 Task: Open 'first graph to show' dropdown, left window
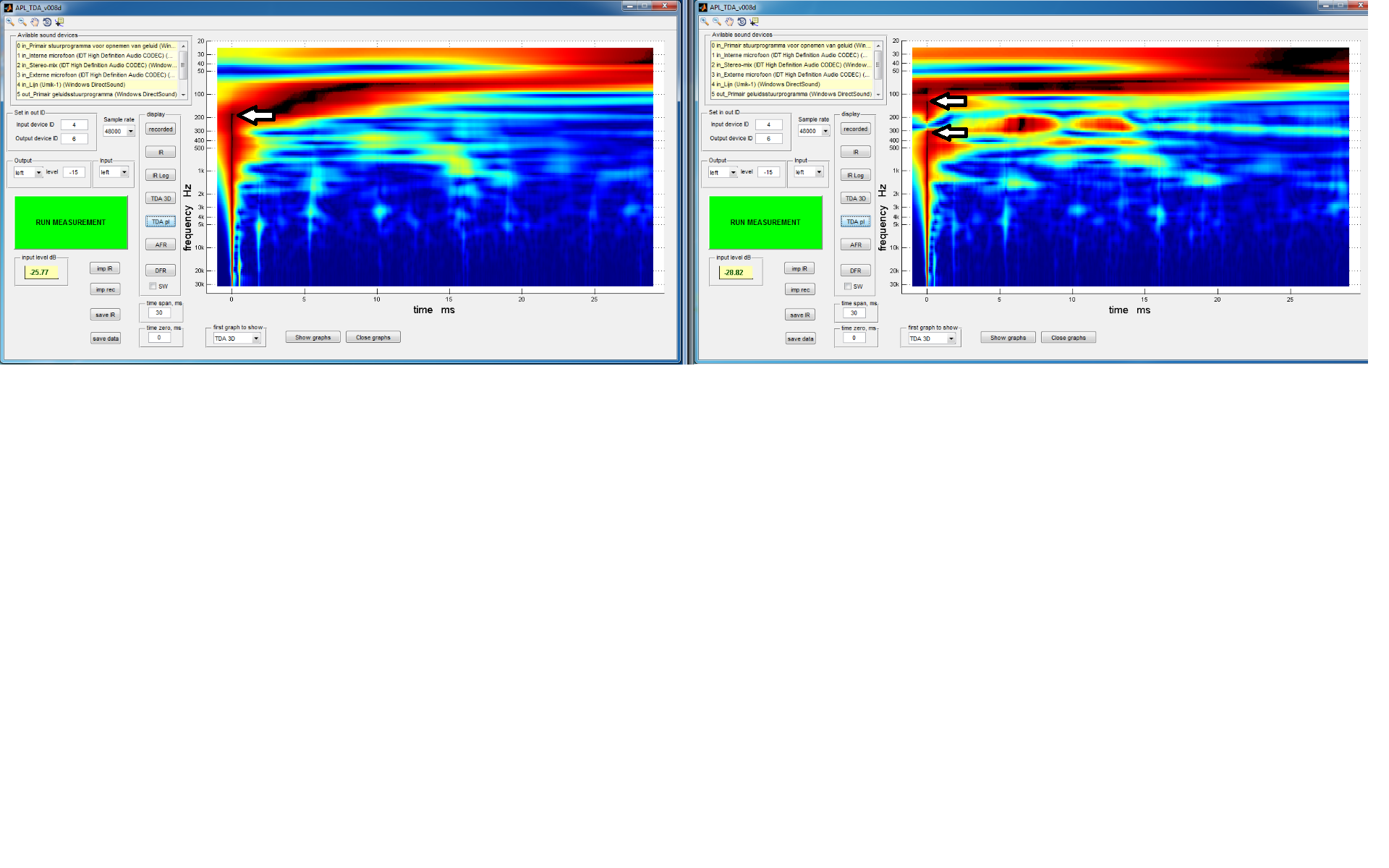point(256,339)
